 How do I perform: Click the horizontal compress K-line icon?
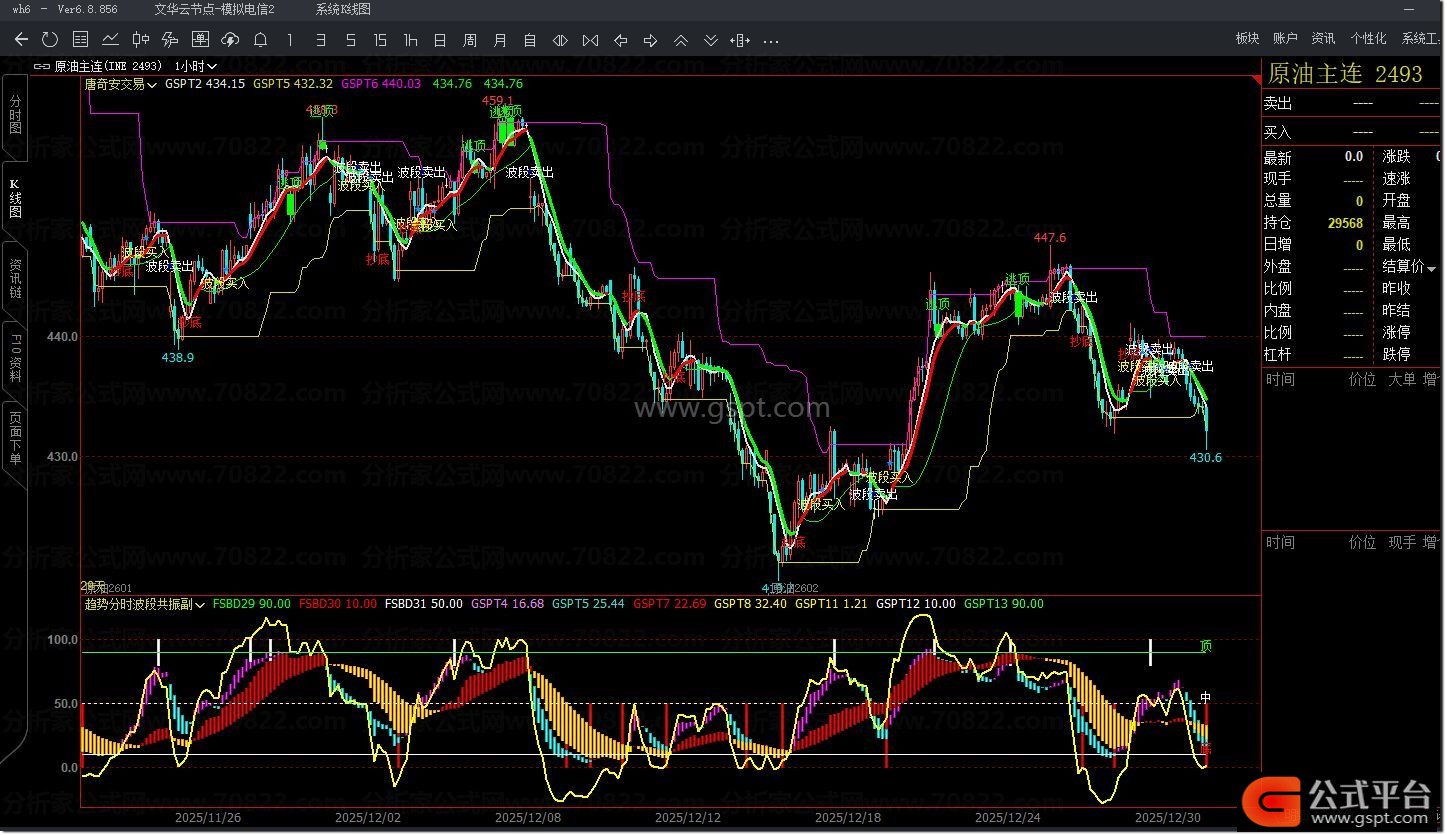590,40
